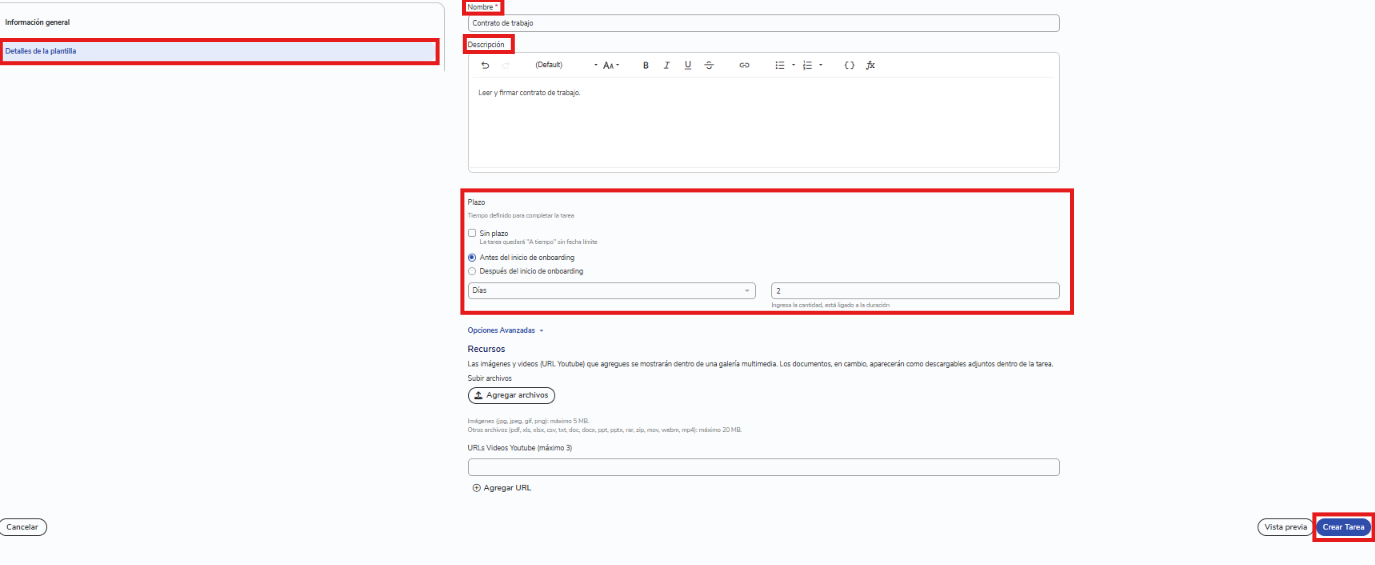Click the Crear Tarea button
The width and height of the screenshot is (1375, 565).
pos(1343,527)
